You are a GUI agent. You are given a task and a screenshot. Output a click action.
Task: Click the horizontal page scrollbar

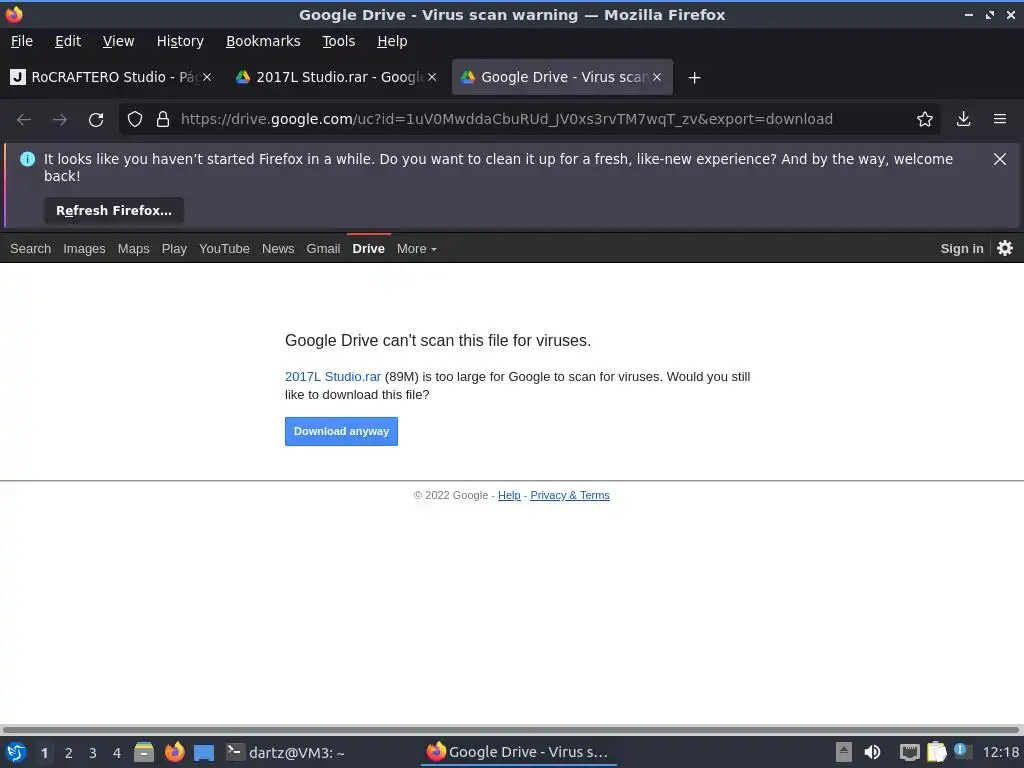[x=512, y=729]
